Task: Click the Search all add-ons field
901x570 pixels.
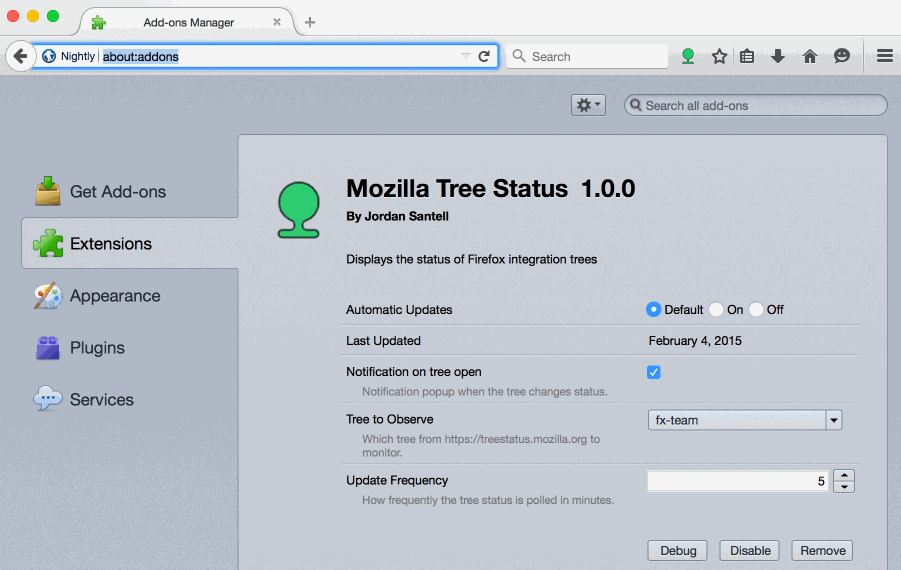Action: click(x=756, y=105)
